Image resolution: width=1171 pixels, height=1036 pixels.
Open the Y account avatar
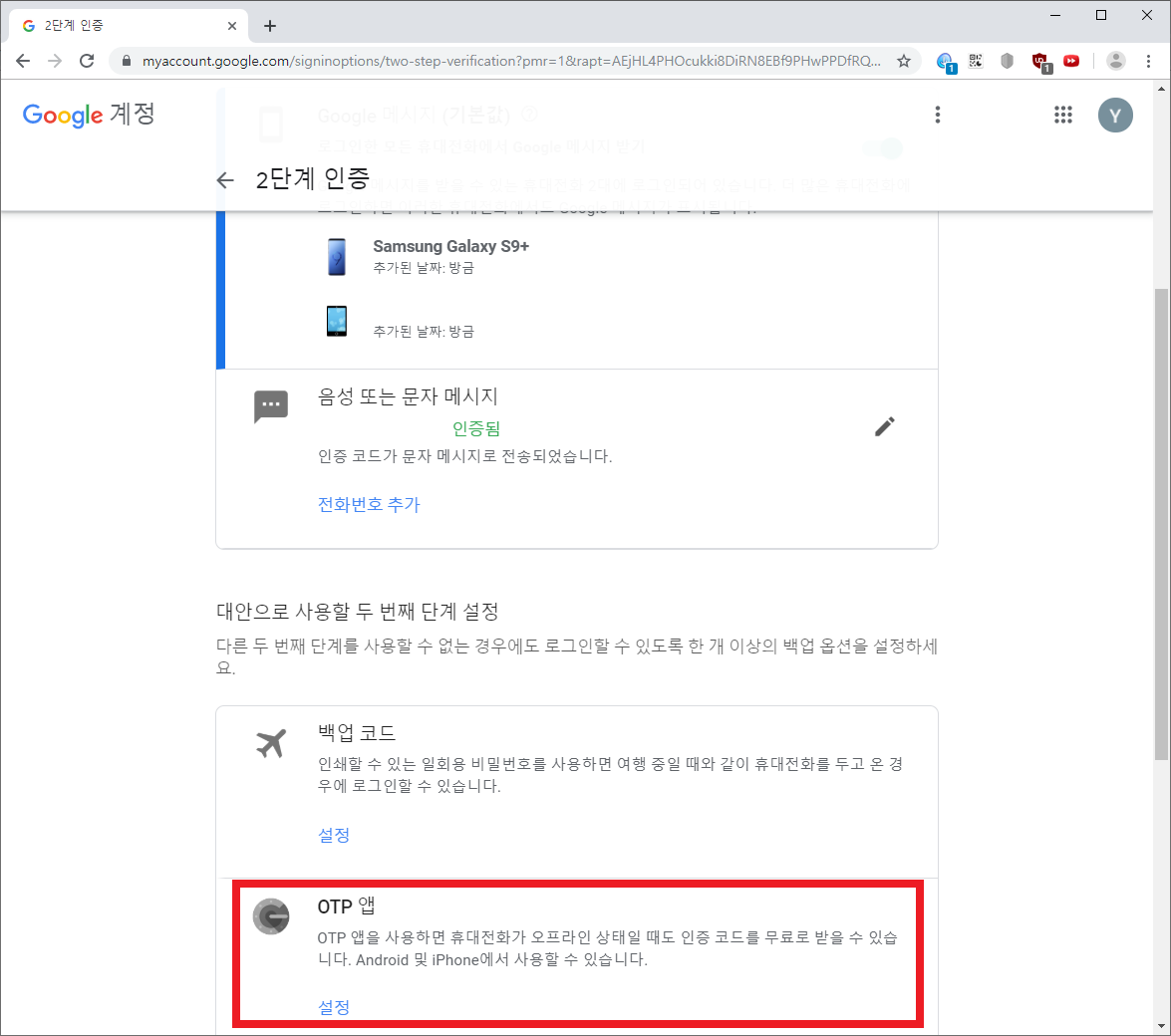point(1115,115)
